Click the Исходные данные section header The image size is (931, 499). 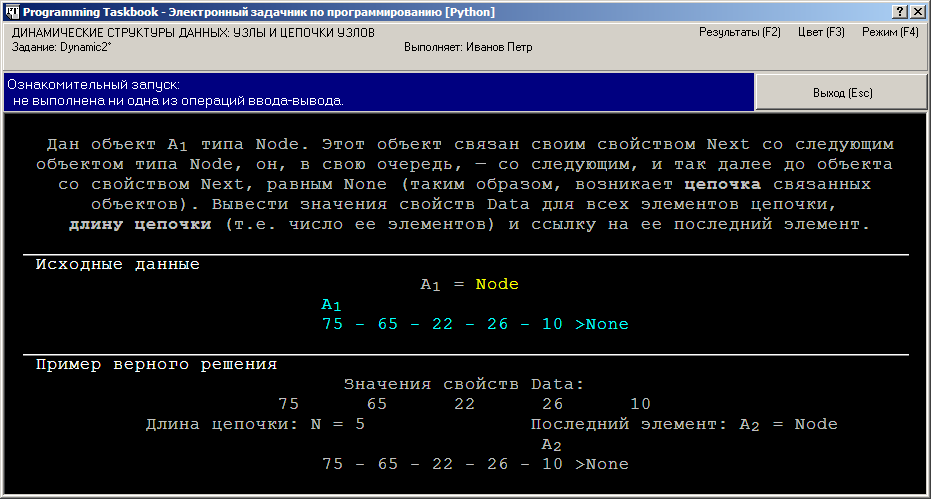pos(118,265)
